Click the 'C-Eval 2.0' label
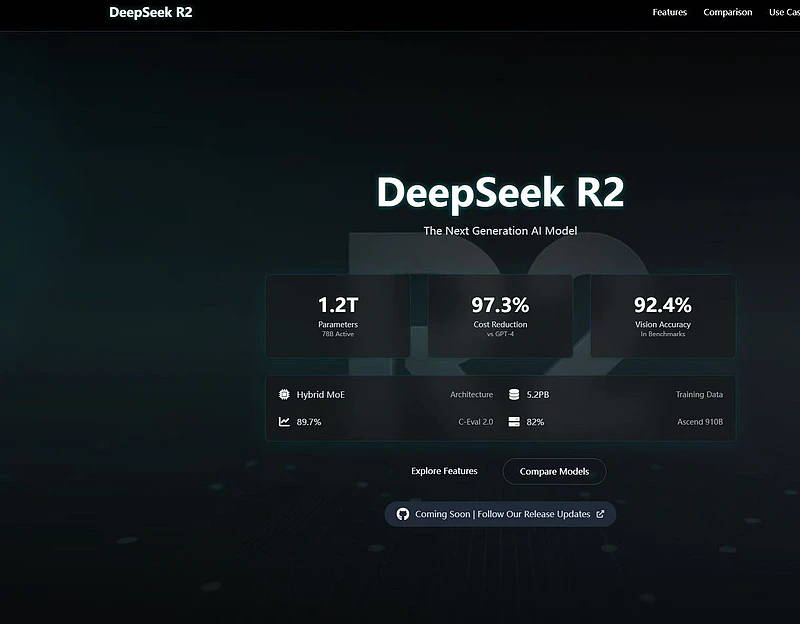 point(476,422)
